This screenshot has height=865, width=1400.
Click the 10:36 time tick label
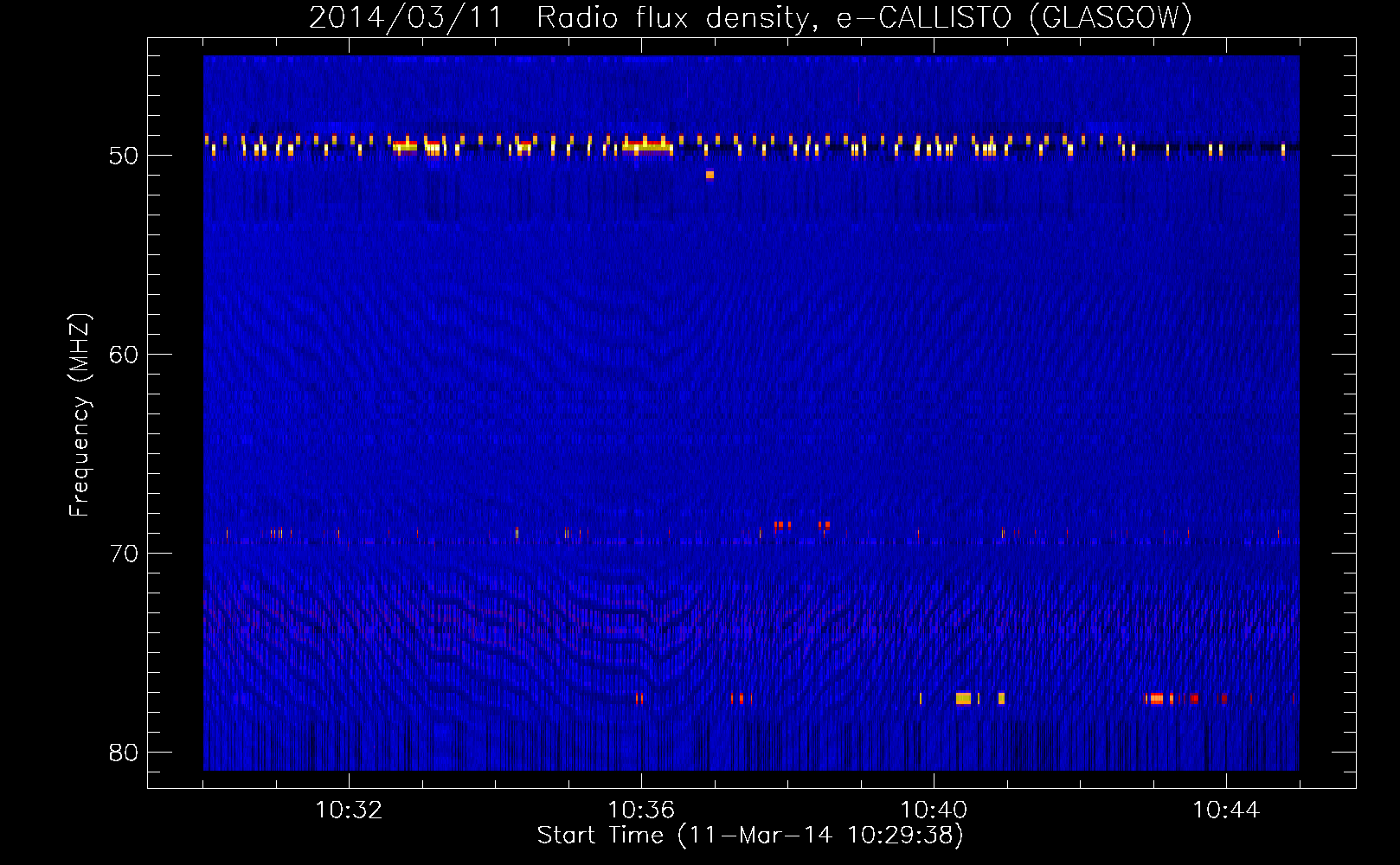[x=641, y=811]
